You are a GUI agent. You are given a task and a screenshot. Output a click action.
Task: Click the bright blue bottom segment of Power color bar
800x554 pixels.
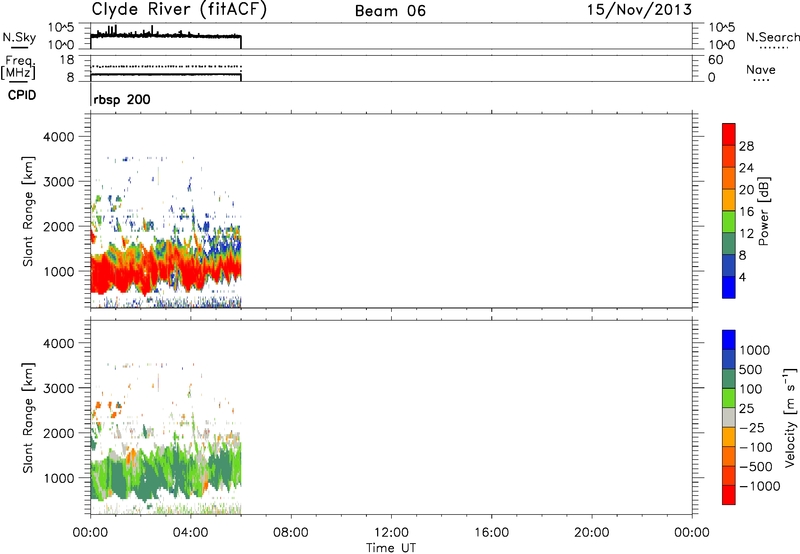729,287
